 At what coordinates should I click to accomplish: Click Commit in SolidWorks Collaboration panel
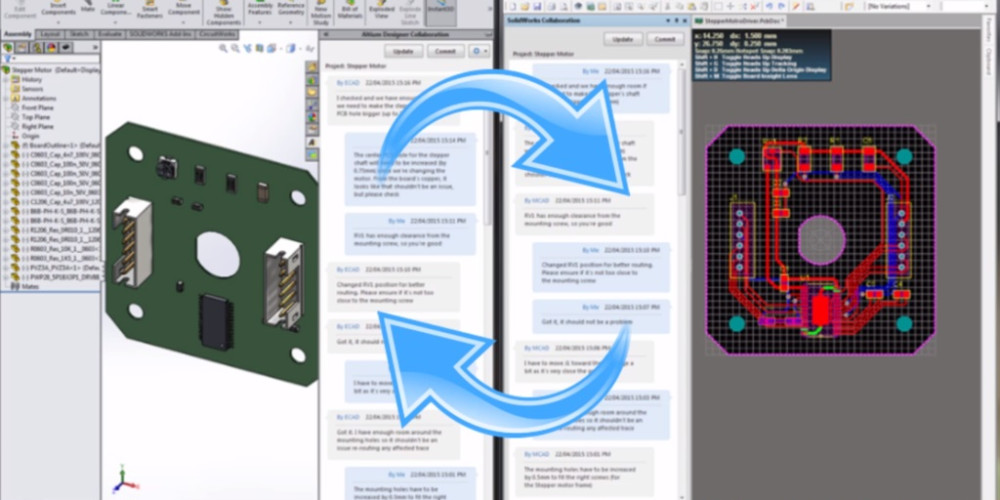665,39
